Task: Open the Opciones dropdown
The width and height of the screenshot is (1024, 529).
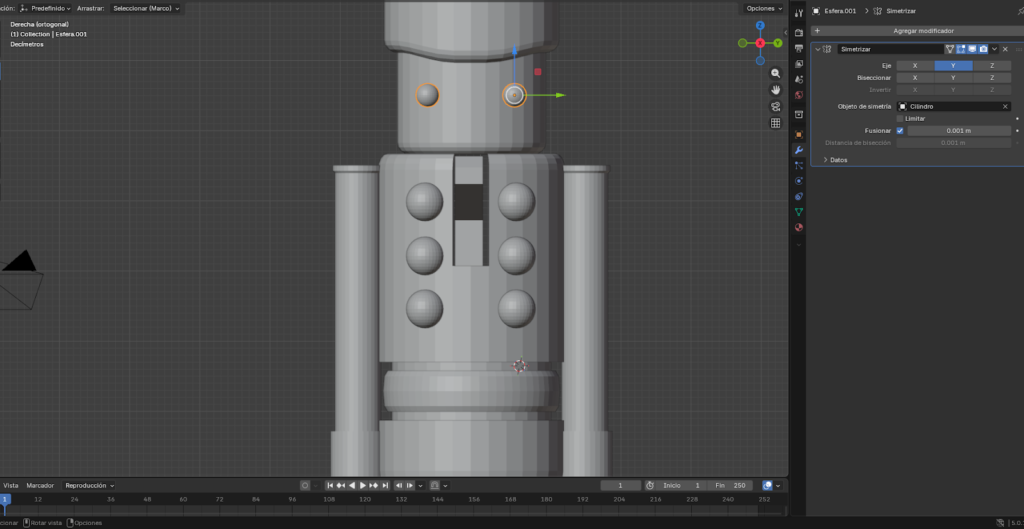Action: point(764,8)
